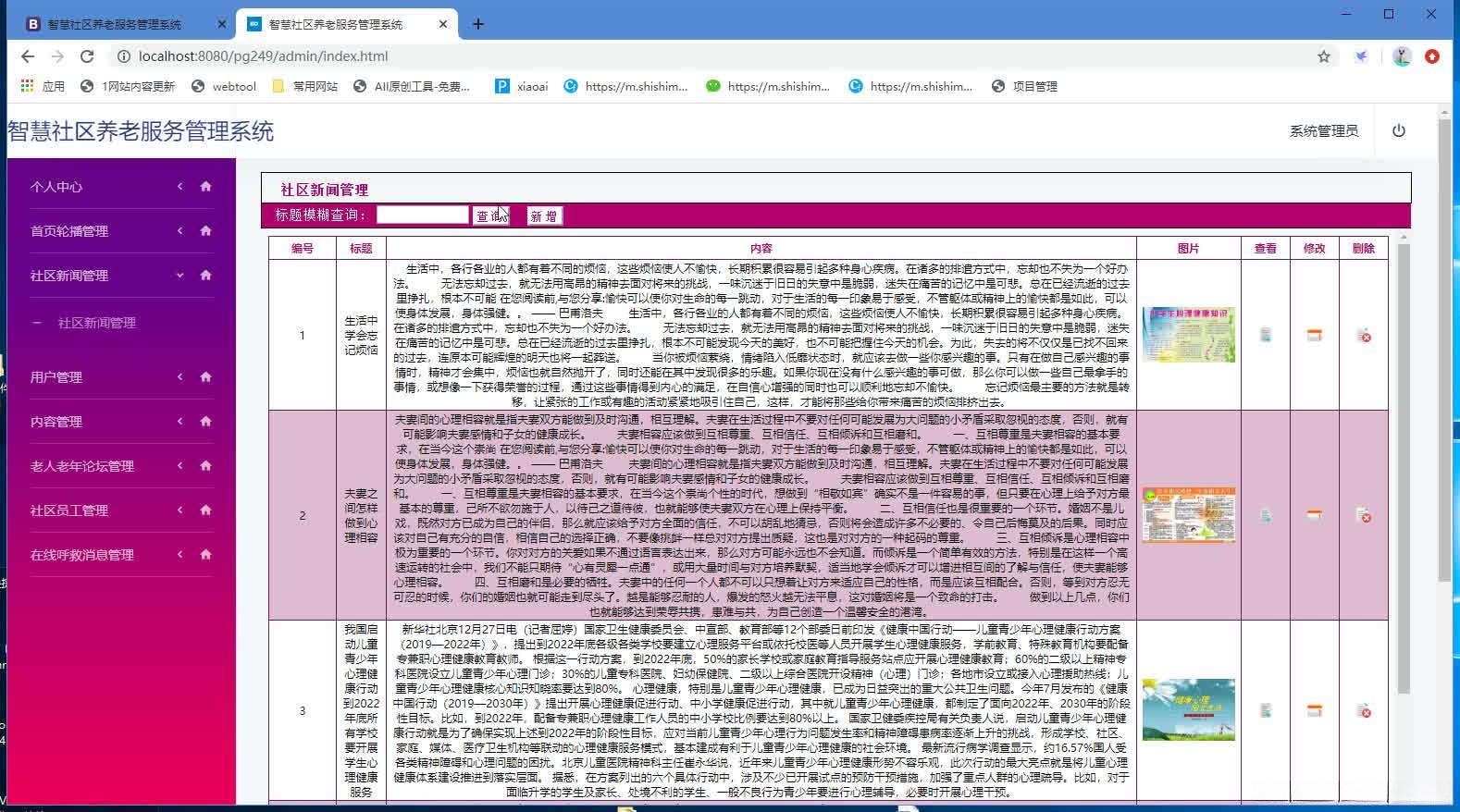Open a new browser tab
The width and height of the screenshot is (1460, 812).
(x=478, y=24)
